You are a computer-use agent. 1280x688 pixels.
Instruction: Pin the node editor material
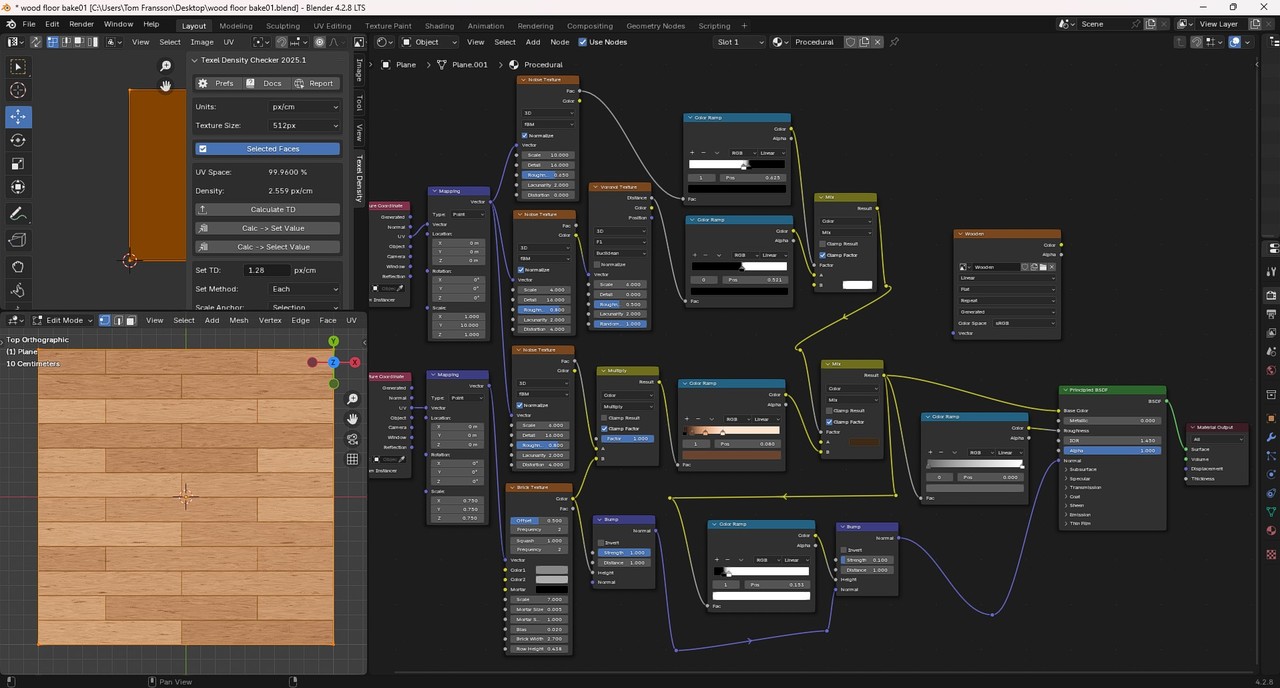click(x=894, y=42)
